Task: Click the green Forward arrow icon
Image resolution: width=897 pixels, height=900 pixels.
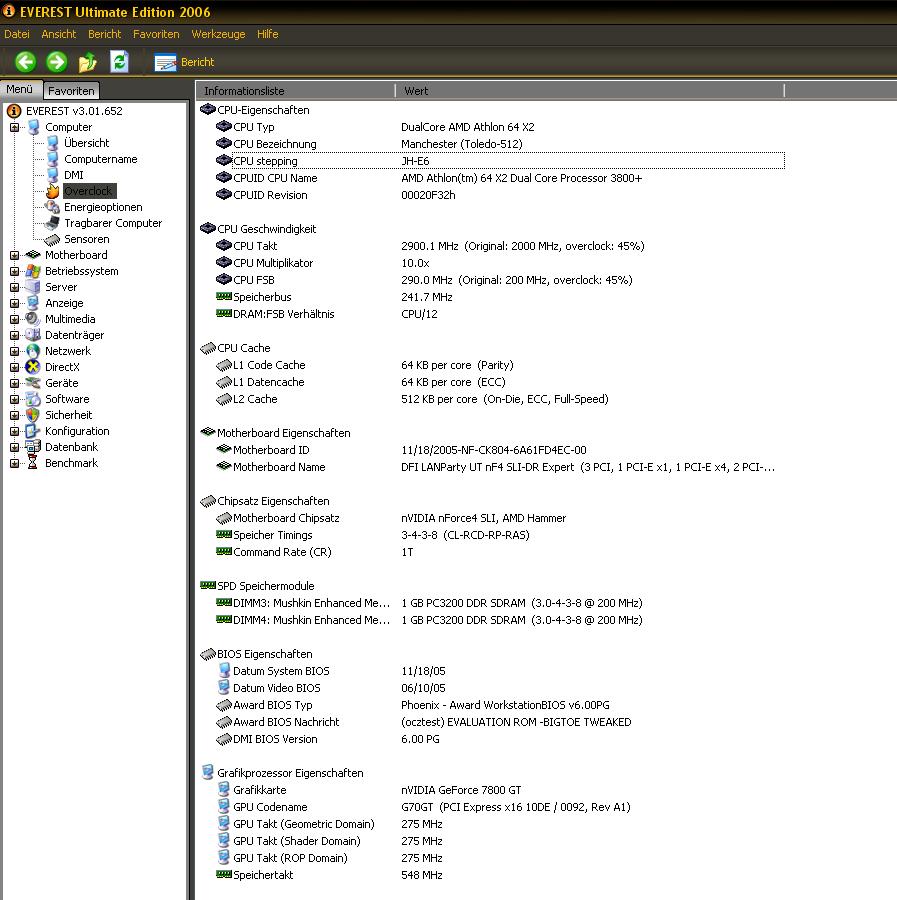Action: (56, 61)
